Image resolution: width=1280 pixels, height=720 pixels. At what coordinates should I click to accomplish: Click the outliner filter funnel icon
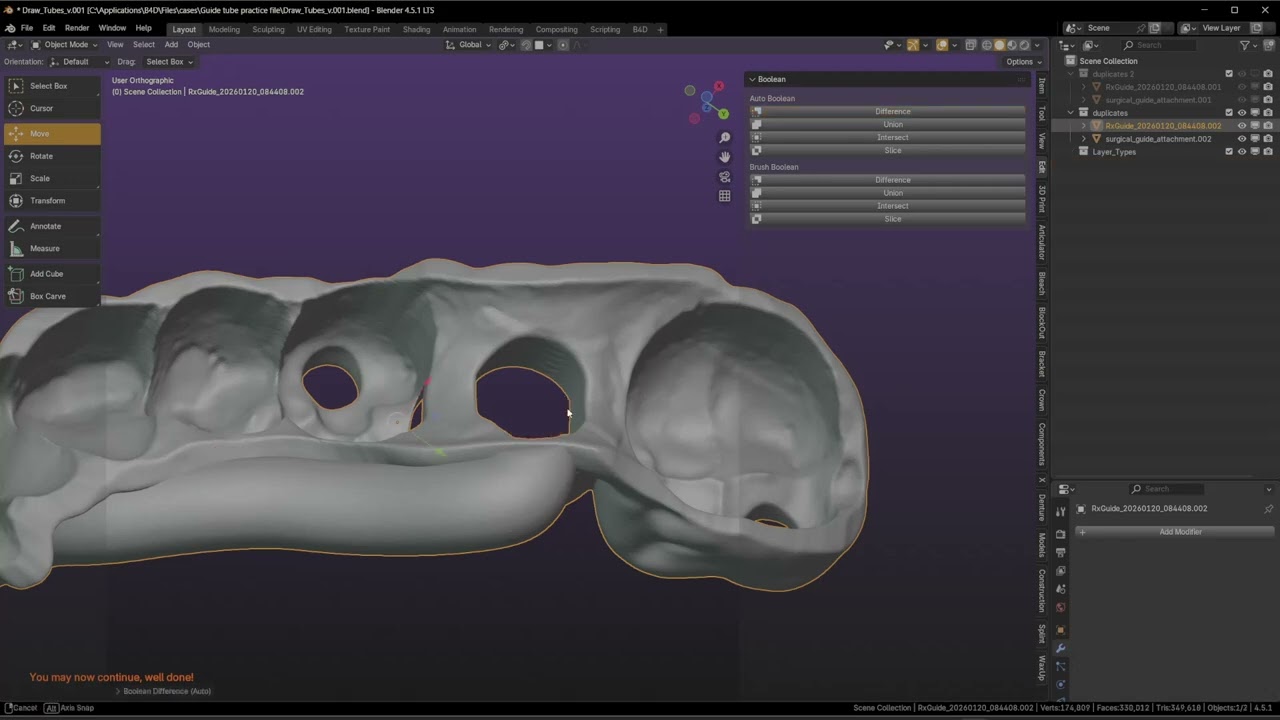tap(1245, 45)
